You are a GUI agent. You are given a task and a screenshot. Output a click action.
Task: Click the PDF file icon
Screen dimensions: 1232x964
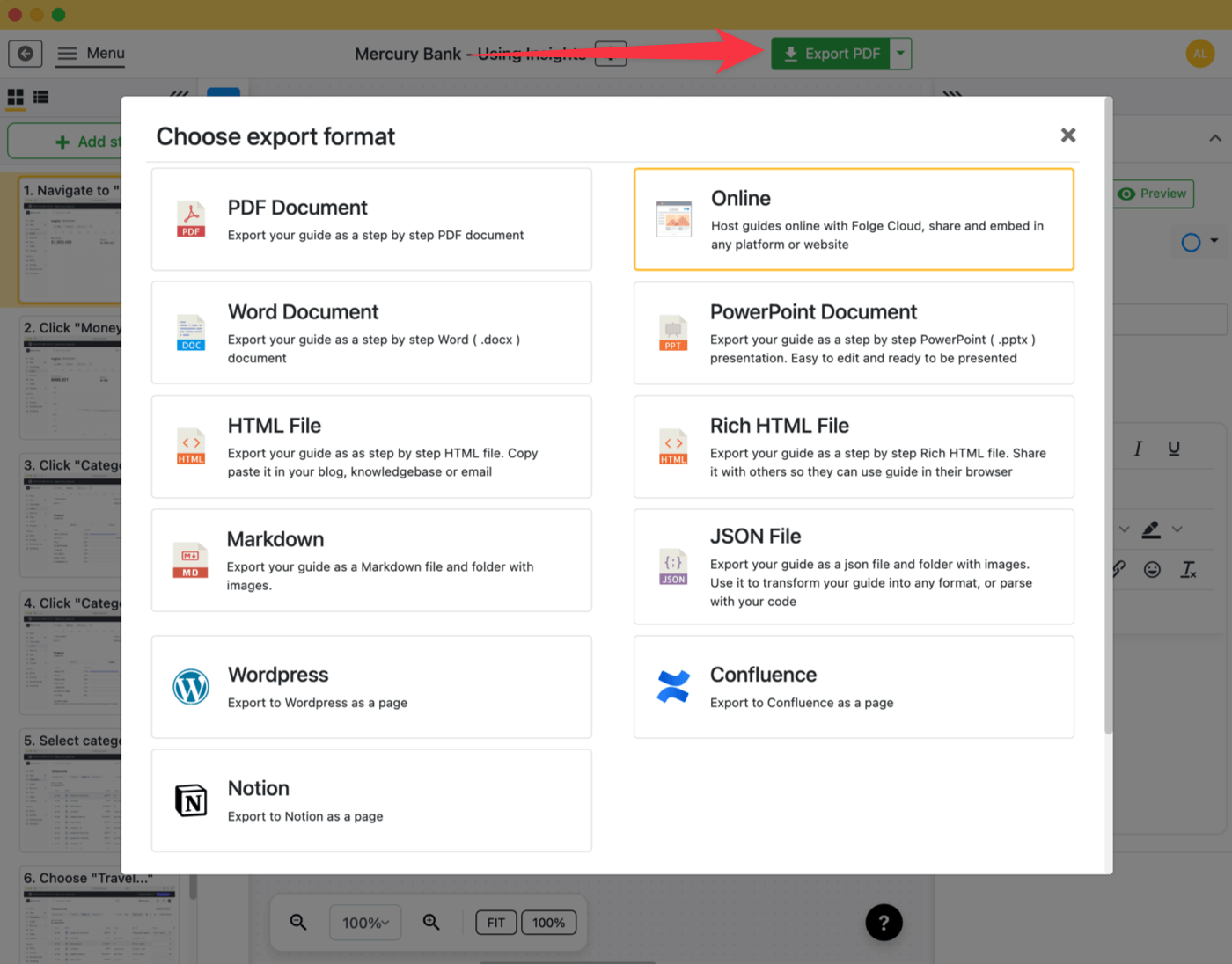point(191,220)
